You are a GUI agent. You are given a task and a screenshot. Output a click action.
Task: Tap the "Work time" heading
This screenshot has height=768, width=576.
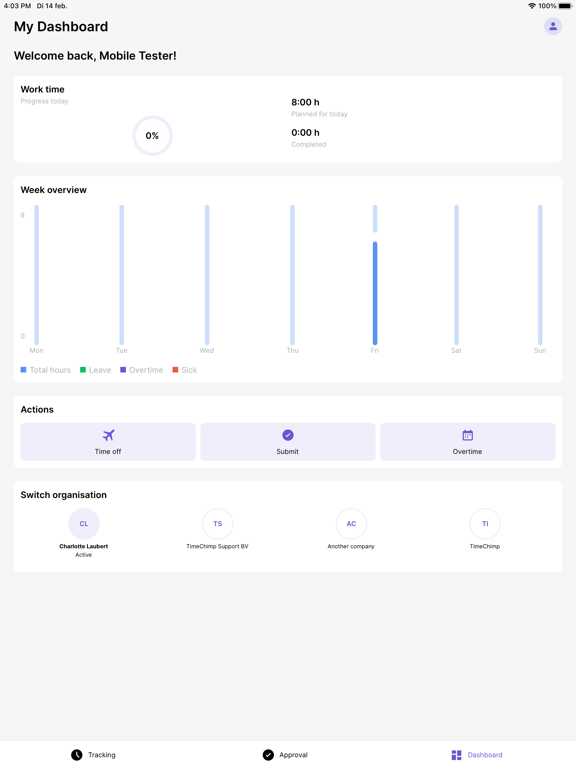tap(43, 89)
